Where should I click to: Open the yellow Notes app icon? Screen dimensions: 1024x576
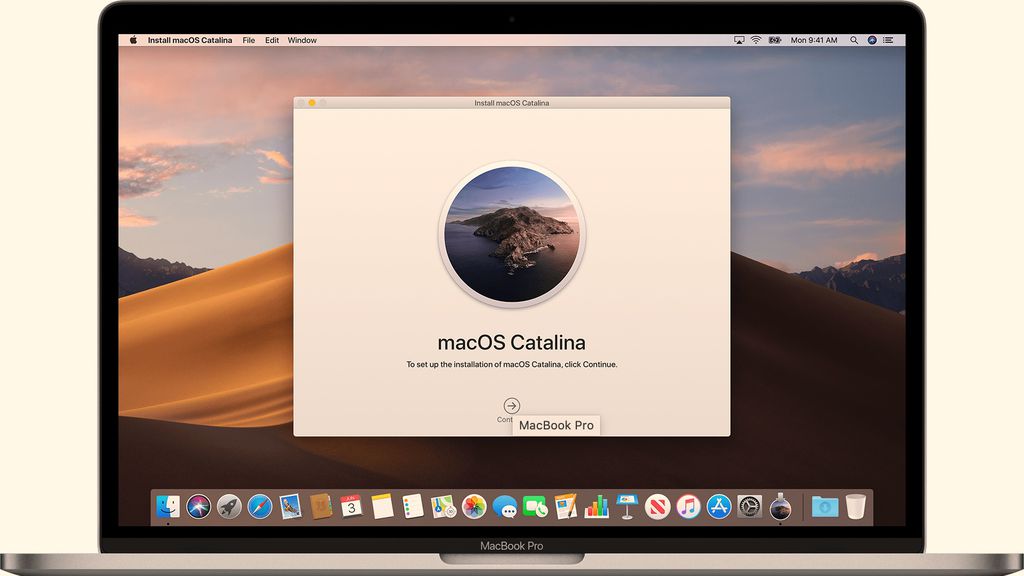coord(382,506)
